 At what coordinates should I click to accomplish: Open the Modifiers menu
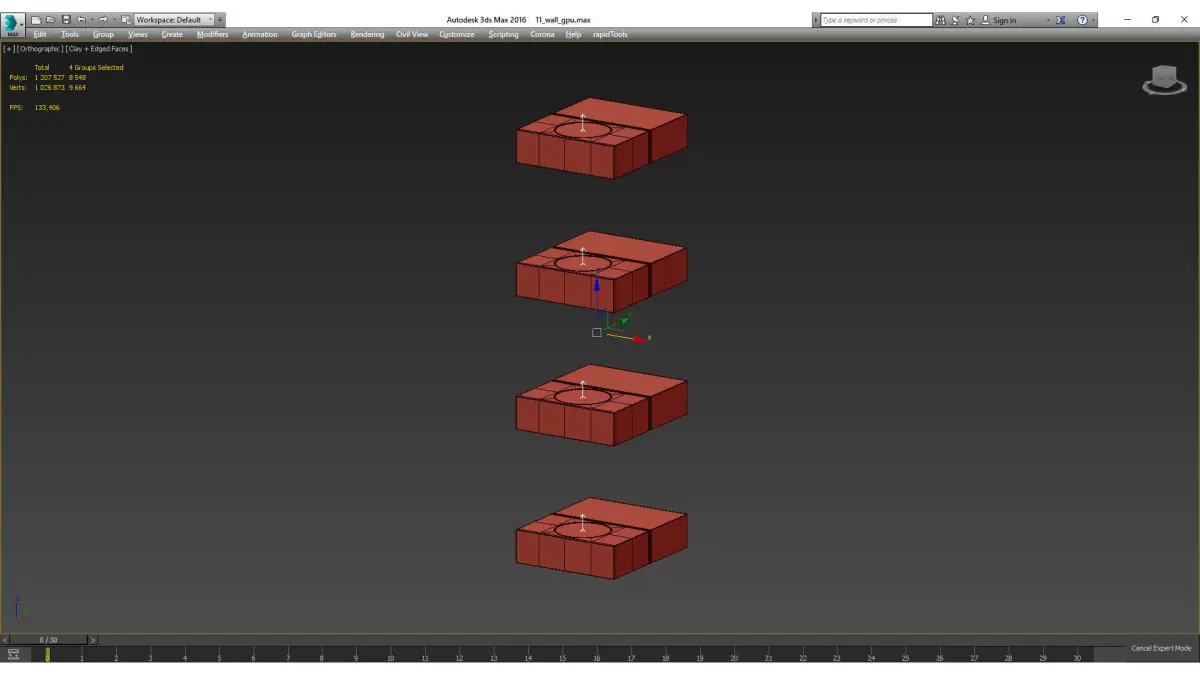point(213,34)
